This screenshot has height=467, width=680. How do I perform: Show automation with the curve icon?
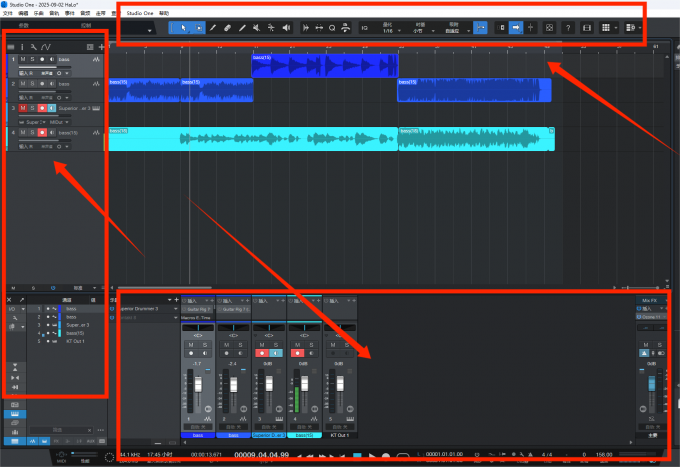[x=46, y=47]
